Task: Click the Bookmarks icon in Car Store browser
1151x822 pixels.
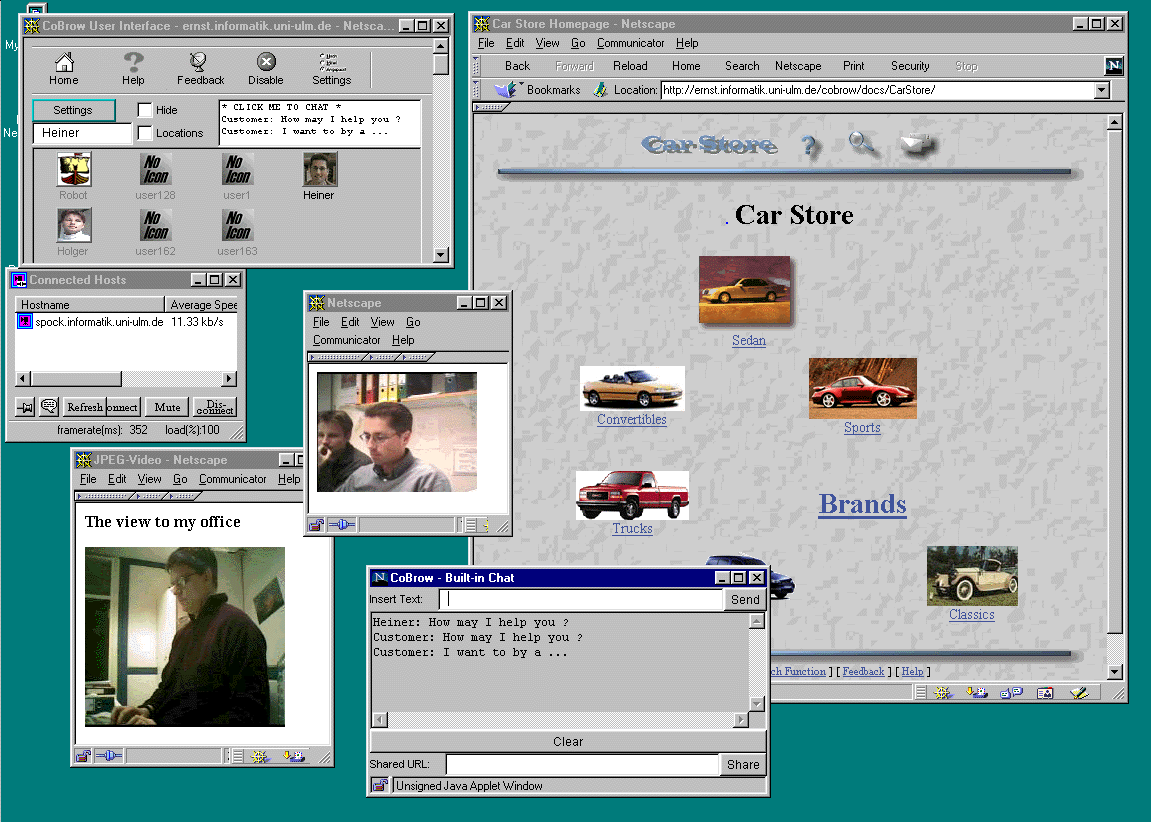Action: pos(505,90)
